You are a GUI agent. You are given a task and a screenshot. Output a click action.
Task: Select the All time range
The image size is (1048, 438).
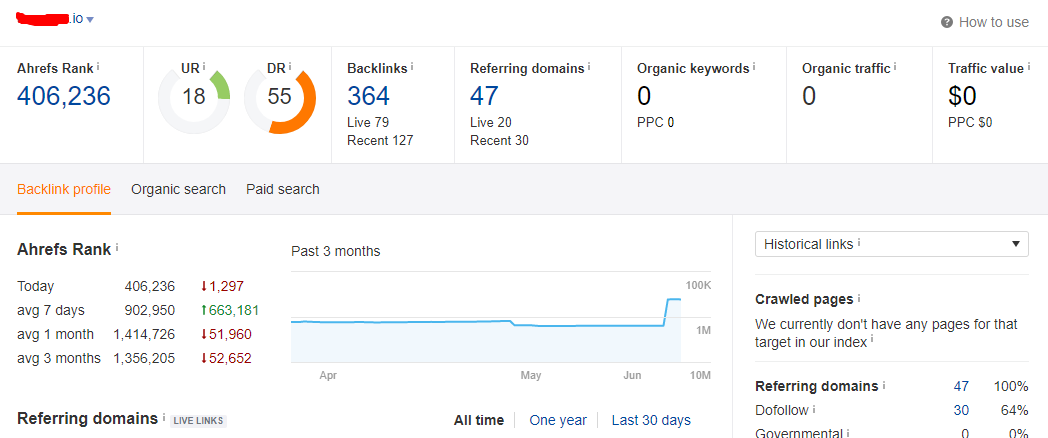[479, 420]
